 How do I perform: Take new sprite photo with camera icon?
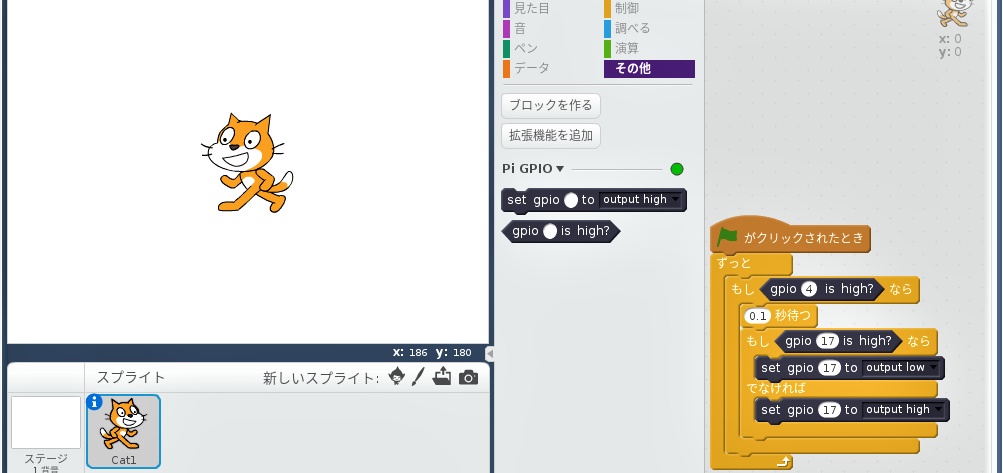(x=468, y=378)
